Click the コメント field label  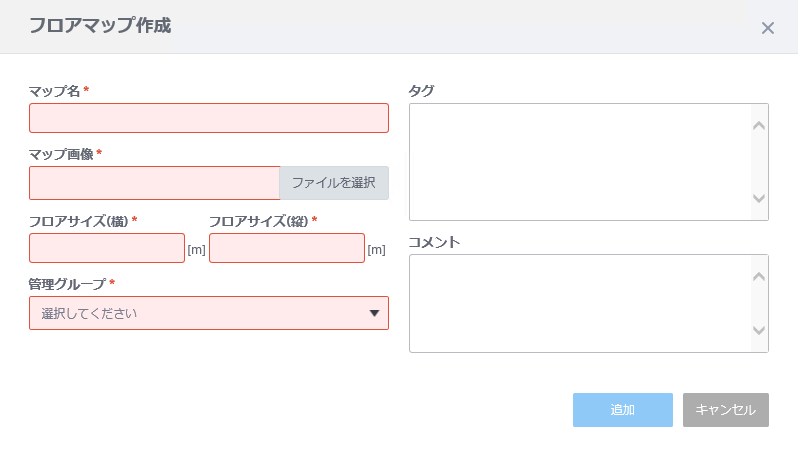[x=433, y=242]
